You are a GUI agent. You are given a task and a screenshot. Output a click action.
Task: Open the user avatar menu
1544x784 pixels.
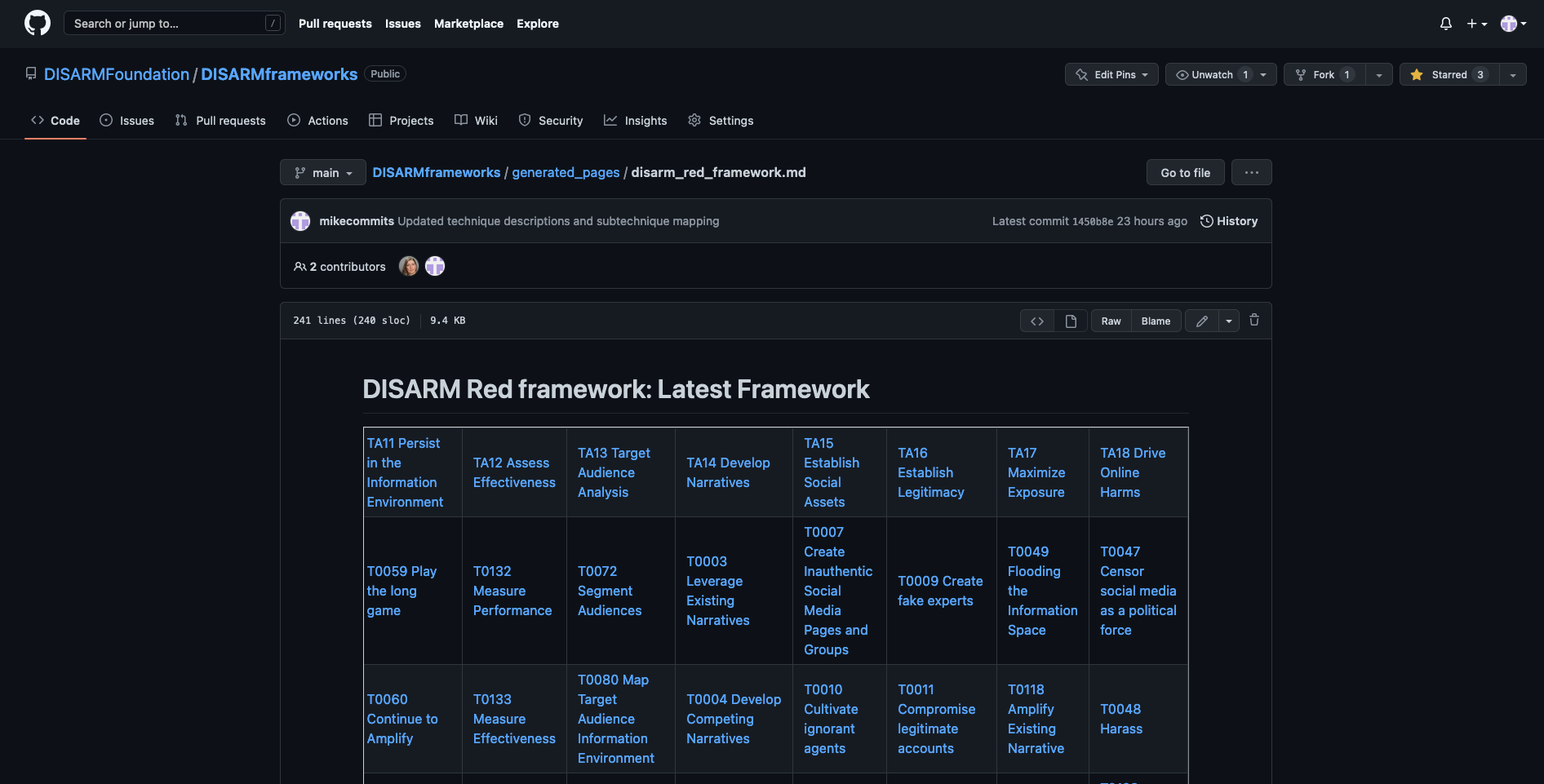(1513, 24)
